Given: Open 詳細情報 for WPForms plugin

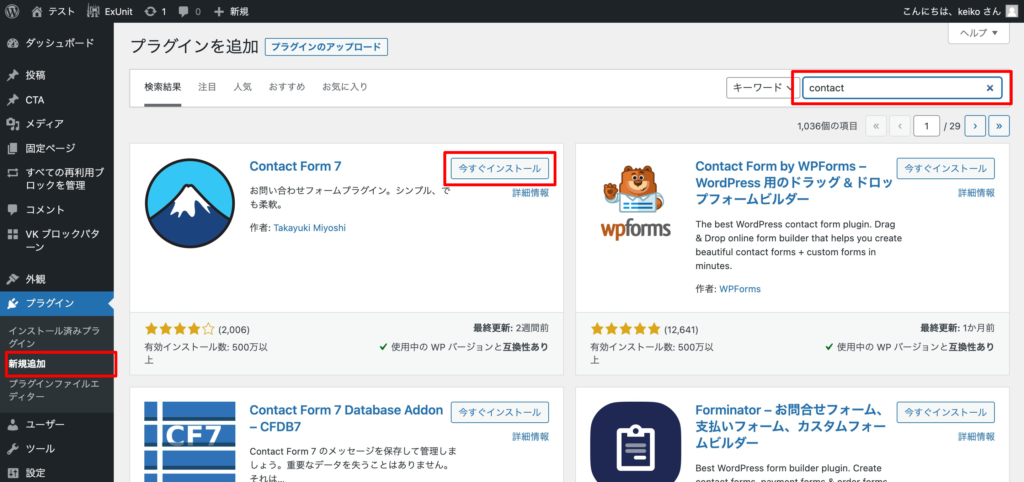Looking at the screenshot, I should pos(976,193).
